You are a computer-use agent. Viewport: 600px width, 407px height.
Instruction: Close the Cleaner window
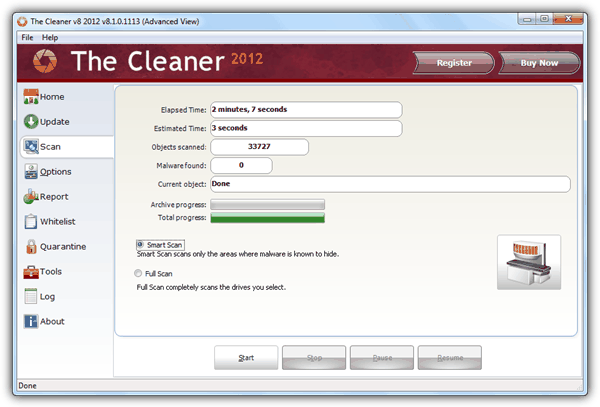point(568,19)
